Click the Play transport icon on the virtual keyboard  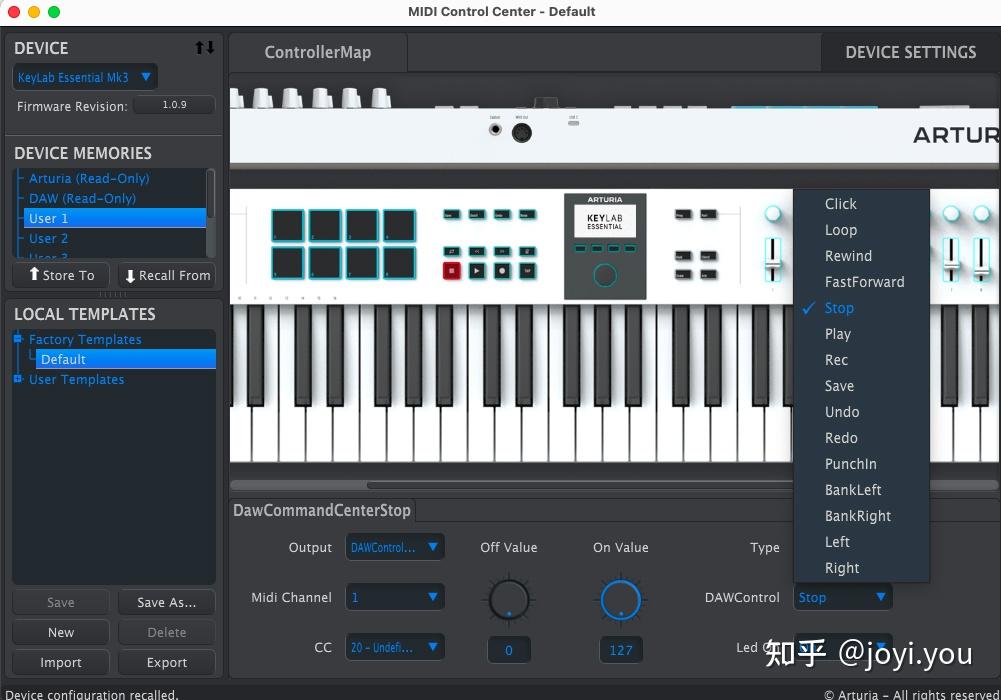[477, 270]
